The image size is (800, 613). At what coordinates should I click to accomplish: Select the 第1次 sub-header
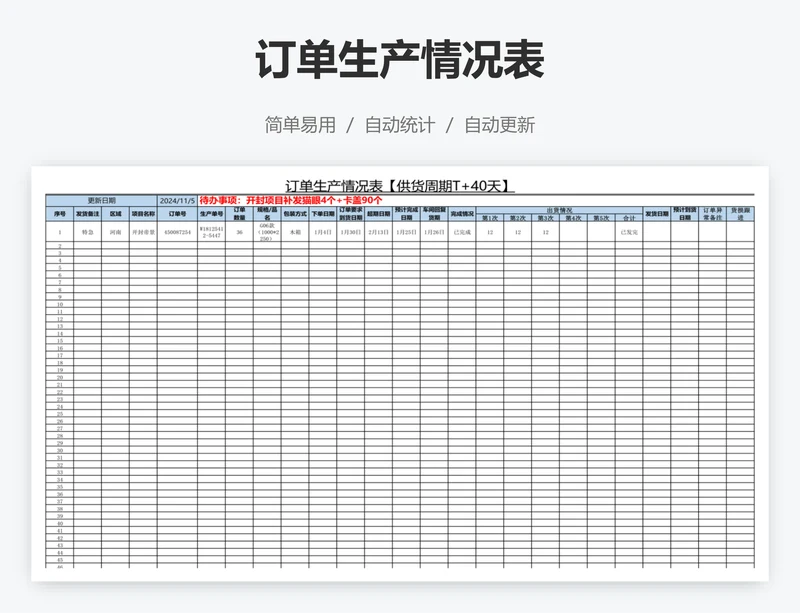[x=490, y=218]
